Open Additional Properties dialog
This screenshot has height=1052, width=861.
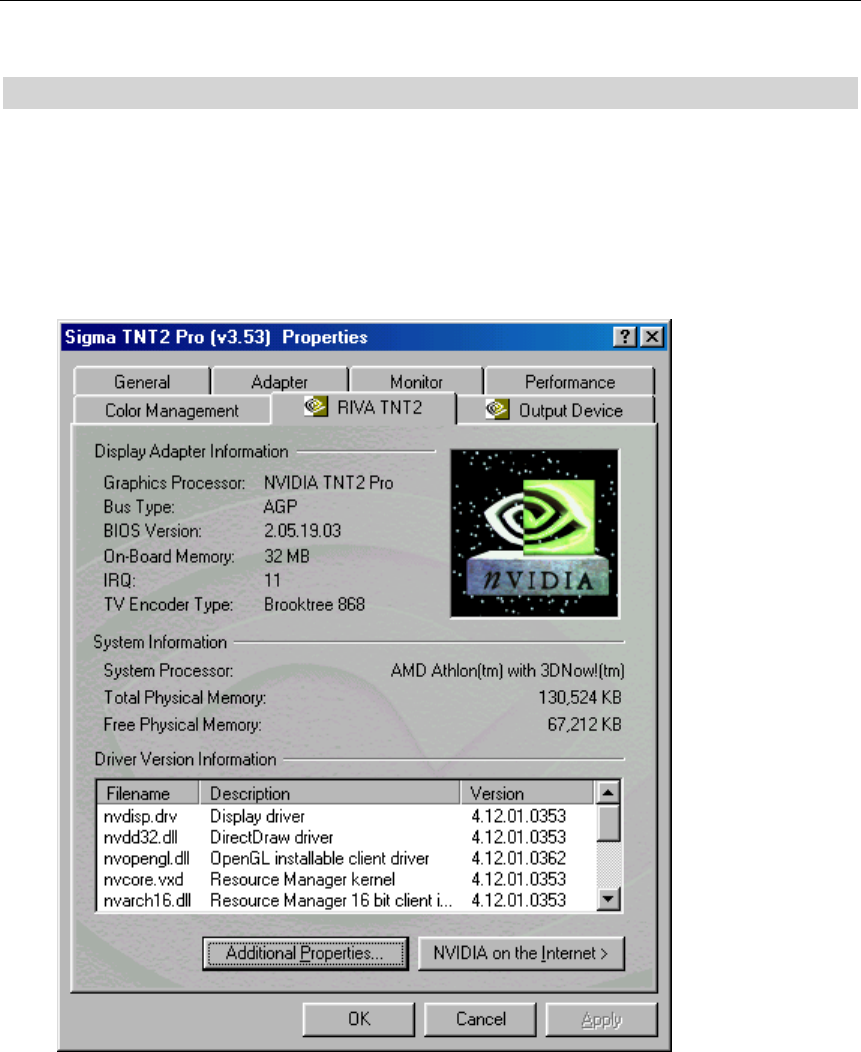pyautogui.click(x=305, y=953)
